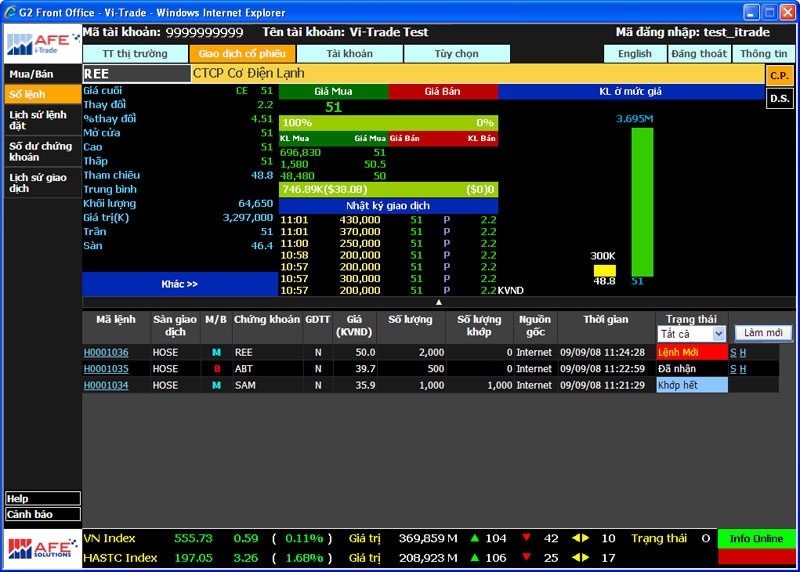Select Sổ lệnh in the sidebar
The height and width of the screenshot is (572, 800).
pyautogui.click(x=43, y=94)
